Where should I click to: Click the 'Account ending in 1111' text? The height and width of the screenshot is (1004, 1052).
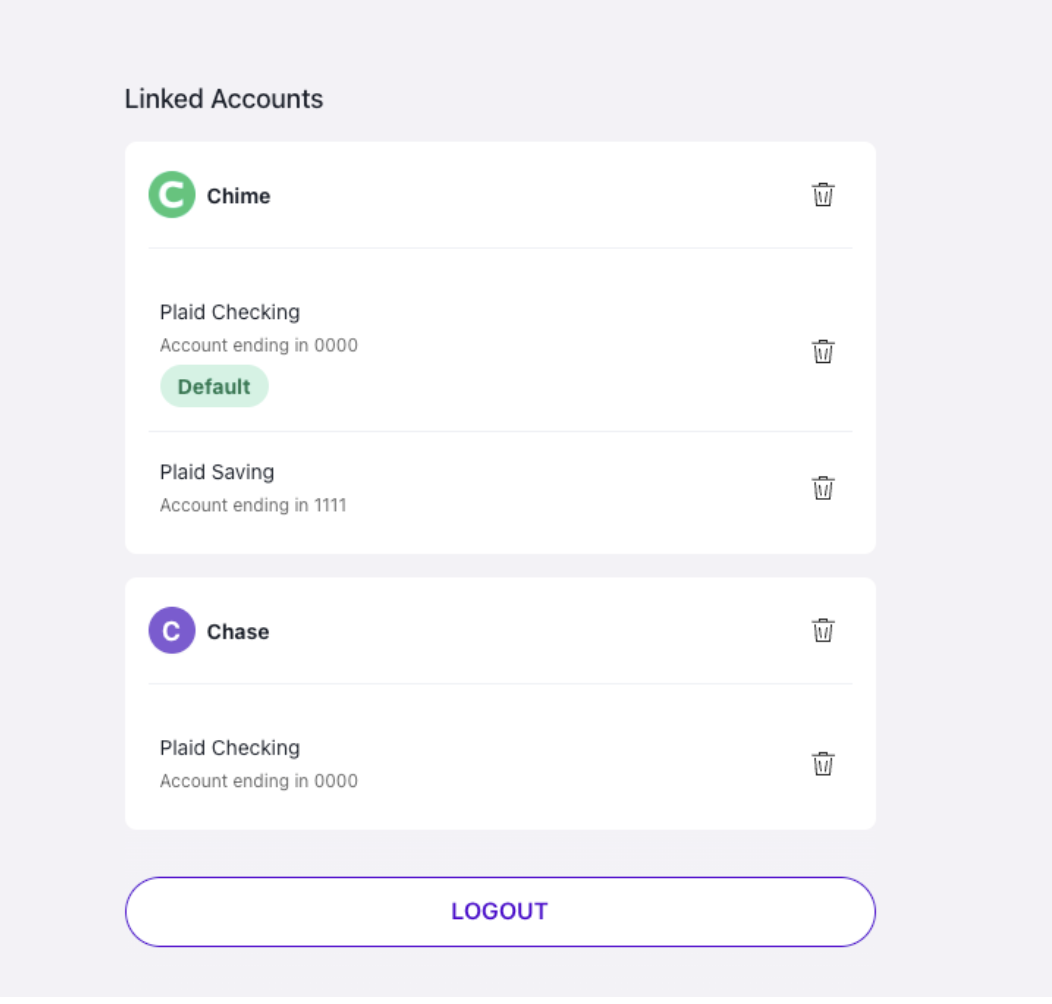253,505
